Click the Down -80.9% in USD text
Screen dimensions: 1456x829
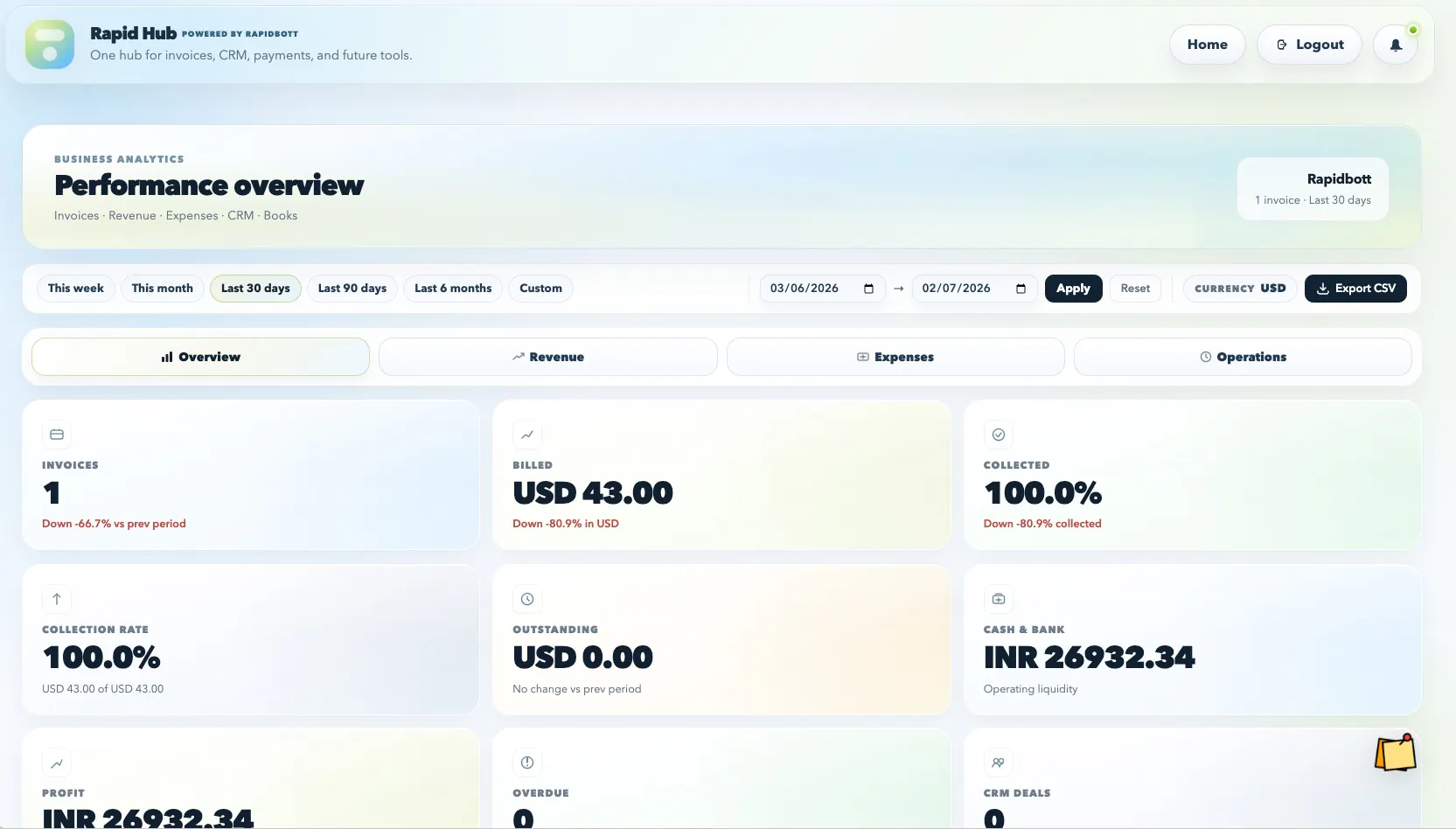[x=566, y=524]
